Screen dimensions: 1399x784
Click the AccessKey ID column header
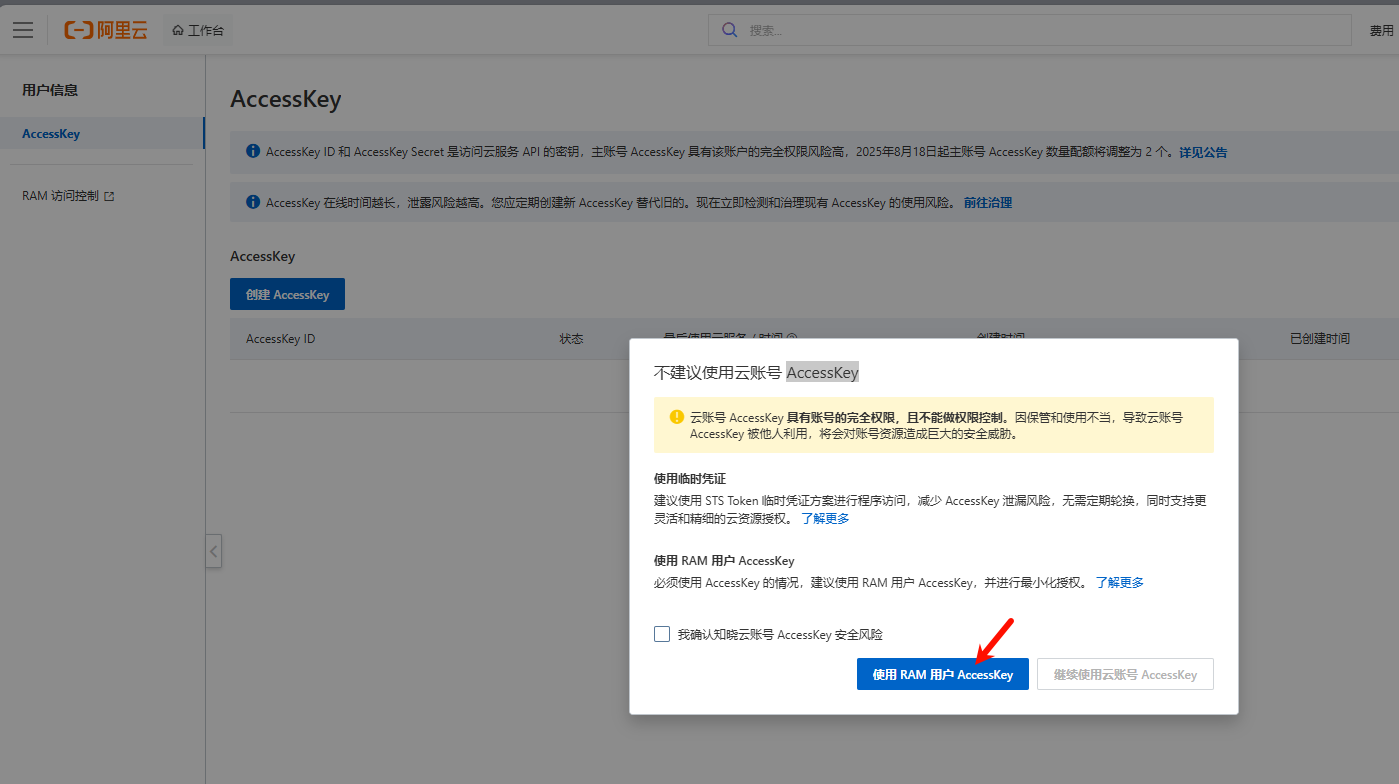[x=280, y=339]
